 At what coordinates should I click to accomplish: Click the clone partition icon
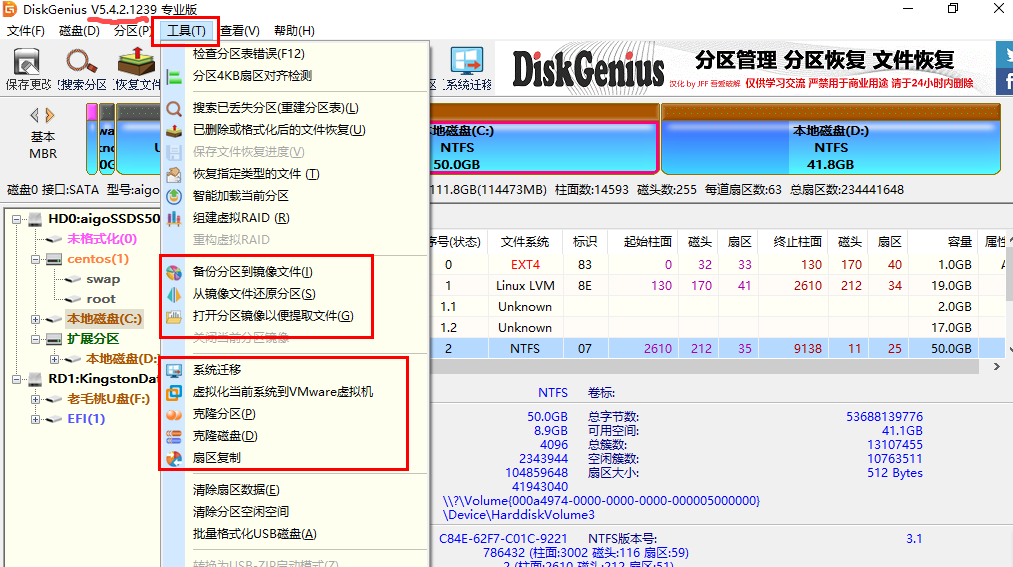[x=174, y=415]
